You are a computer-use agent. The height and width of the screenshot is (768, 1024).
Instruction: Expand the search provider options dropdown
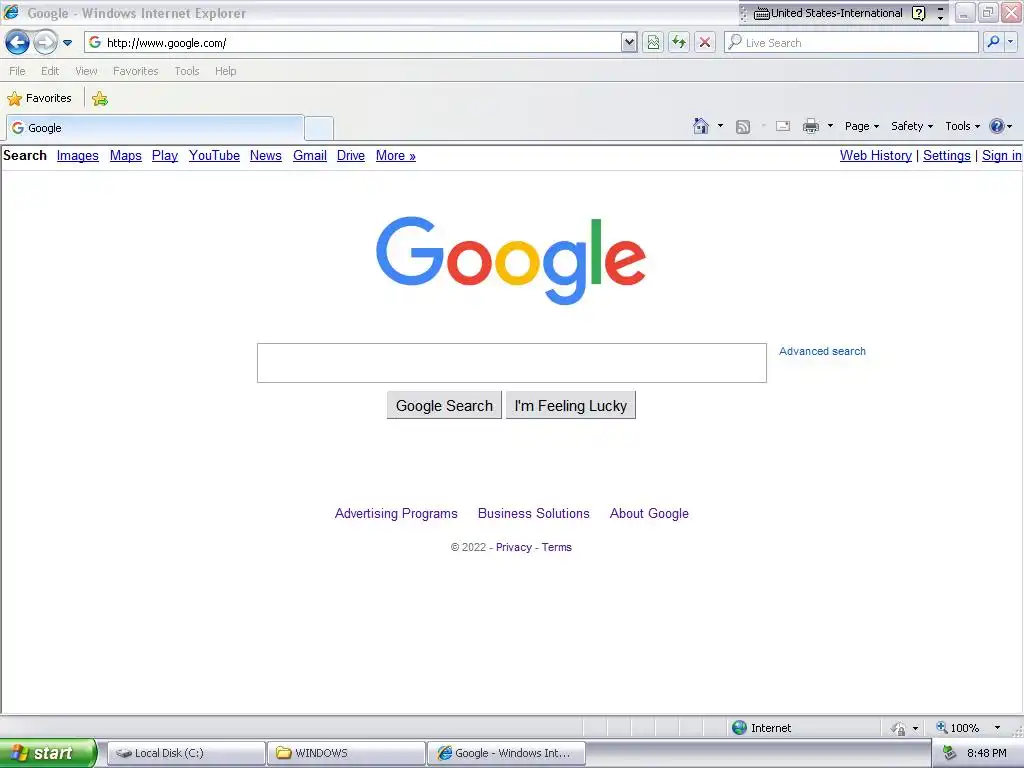pos(1010,43)
